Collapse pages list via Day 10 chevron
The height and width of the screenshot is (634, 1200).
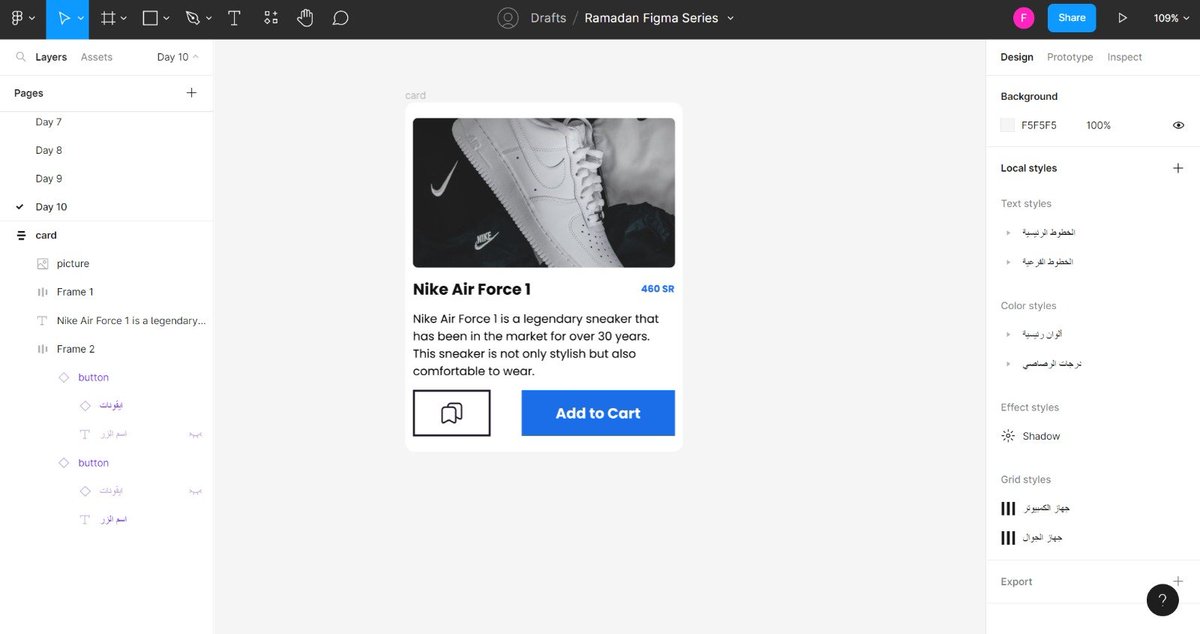[196, 57]
